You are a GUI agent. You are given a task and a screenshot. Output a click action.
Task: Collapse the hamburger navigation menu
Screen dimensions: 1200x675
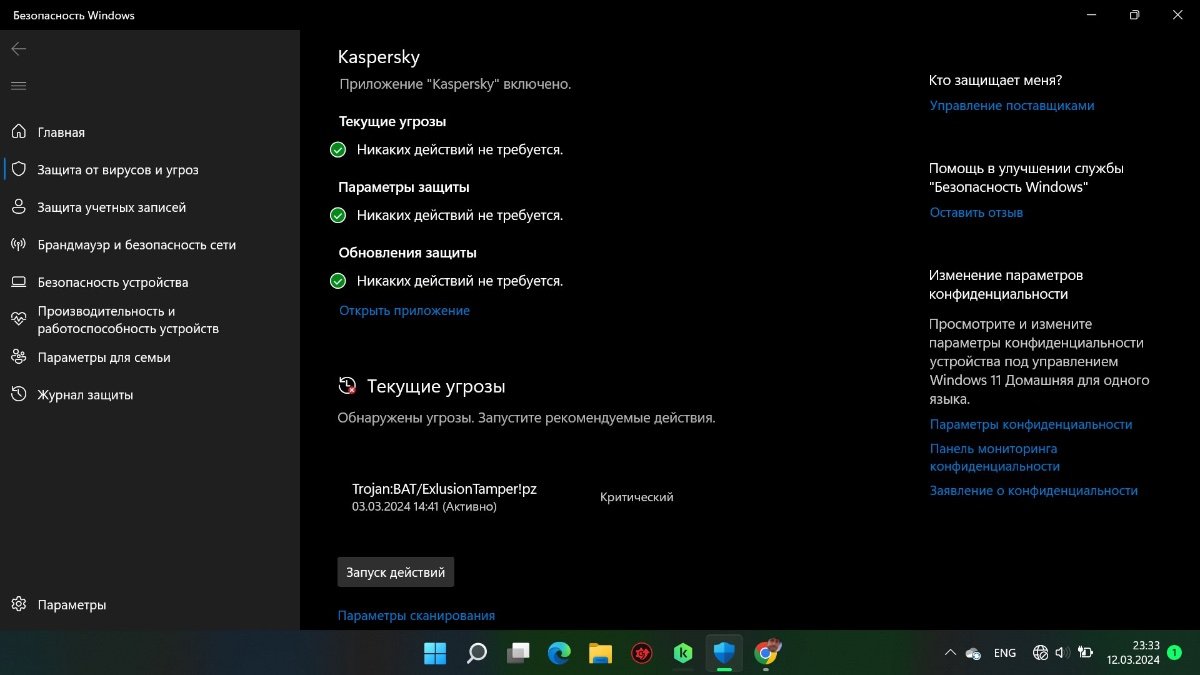click(x=18, y=86)
